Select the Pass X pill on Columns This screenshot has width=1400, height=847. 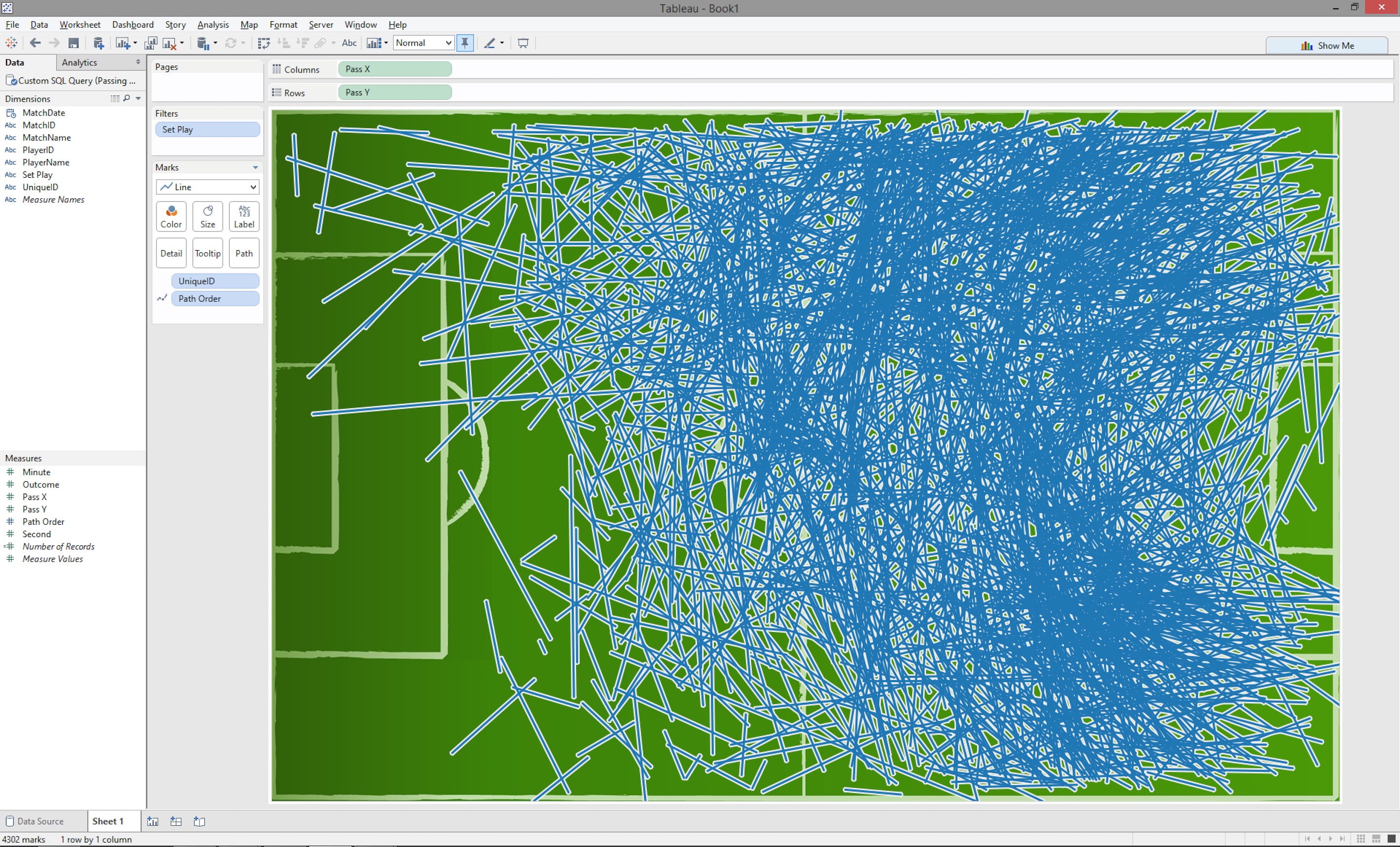(395, 69)
